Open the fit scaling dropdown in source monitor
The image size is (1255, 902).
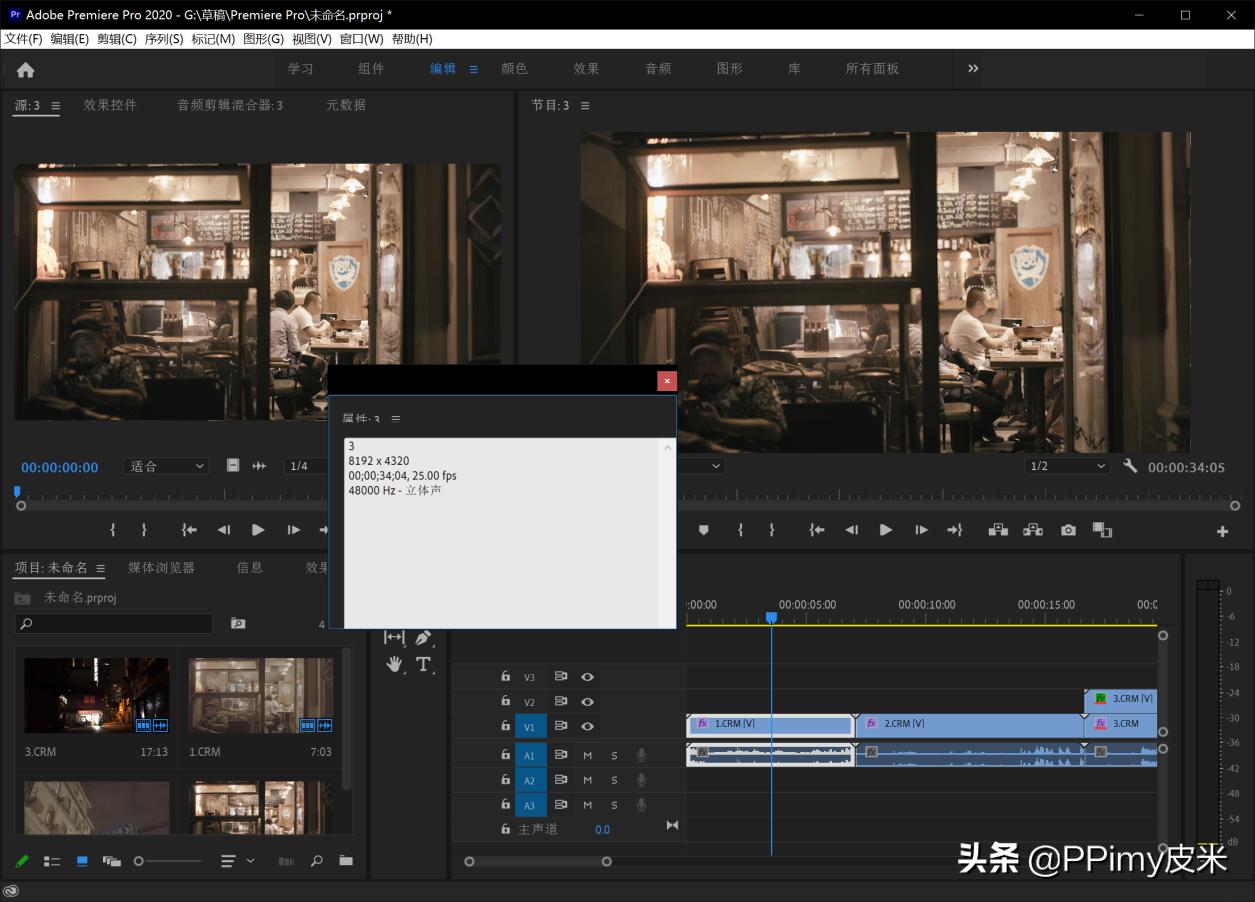coord(165,466)
